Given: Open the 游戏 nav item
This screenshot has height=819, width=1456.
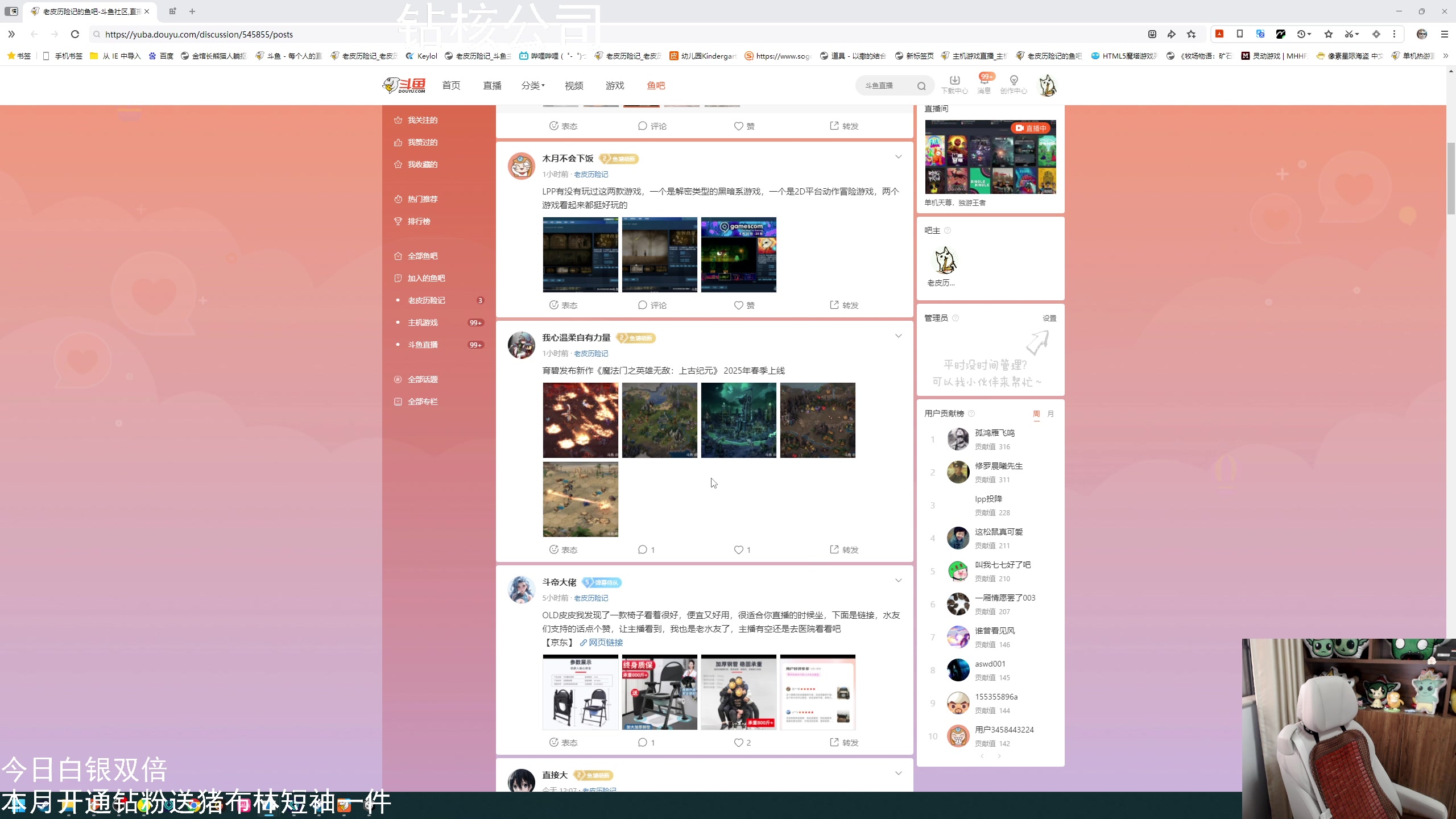Looking at the screenshot, I should 615,85.
